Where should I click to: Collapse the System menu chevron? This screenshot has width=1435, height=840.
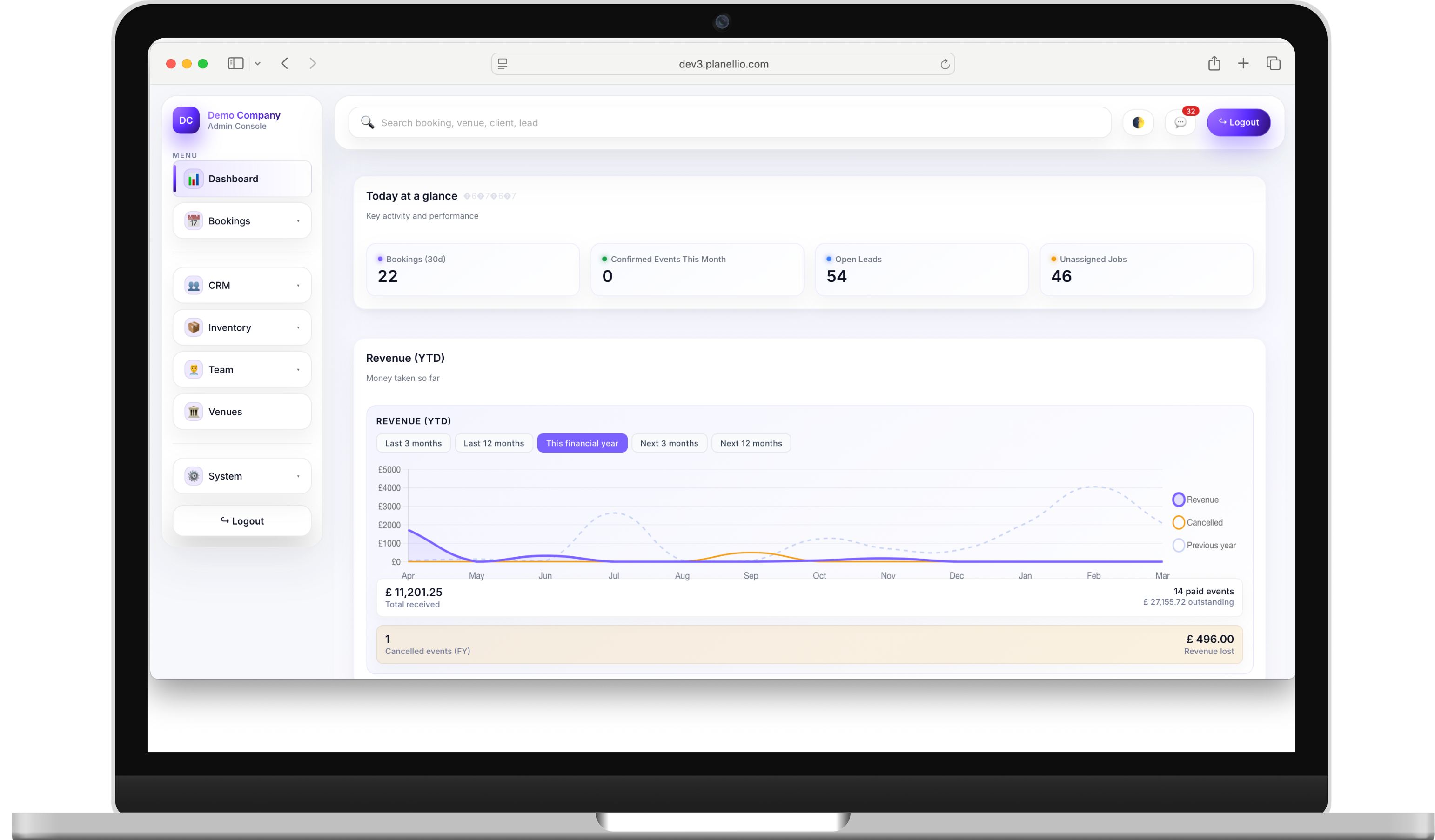click(298, 476)
